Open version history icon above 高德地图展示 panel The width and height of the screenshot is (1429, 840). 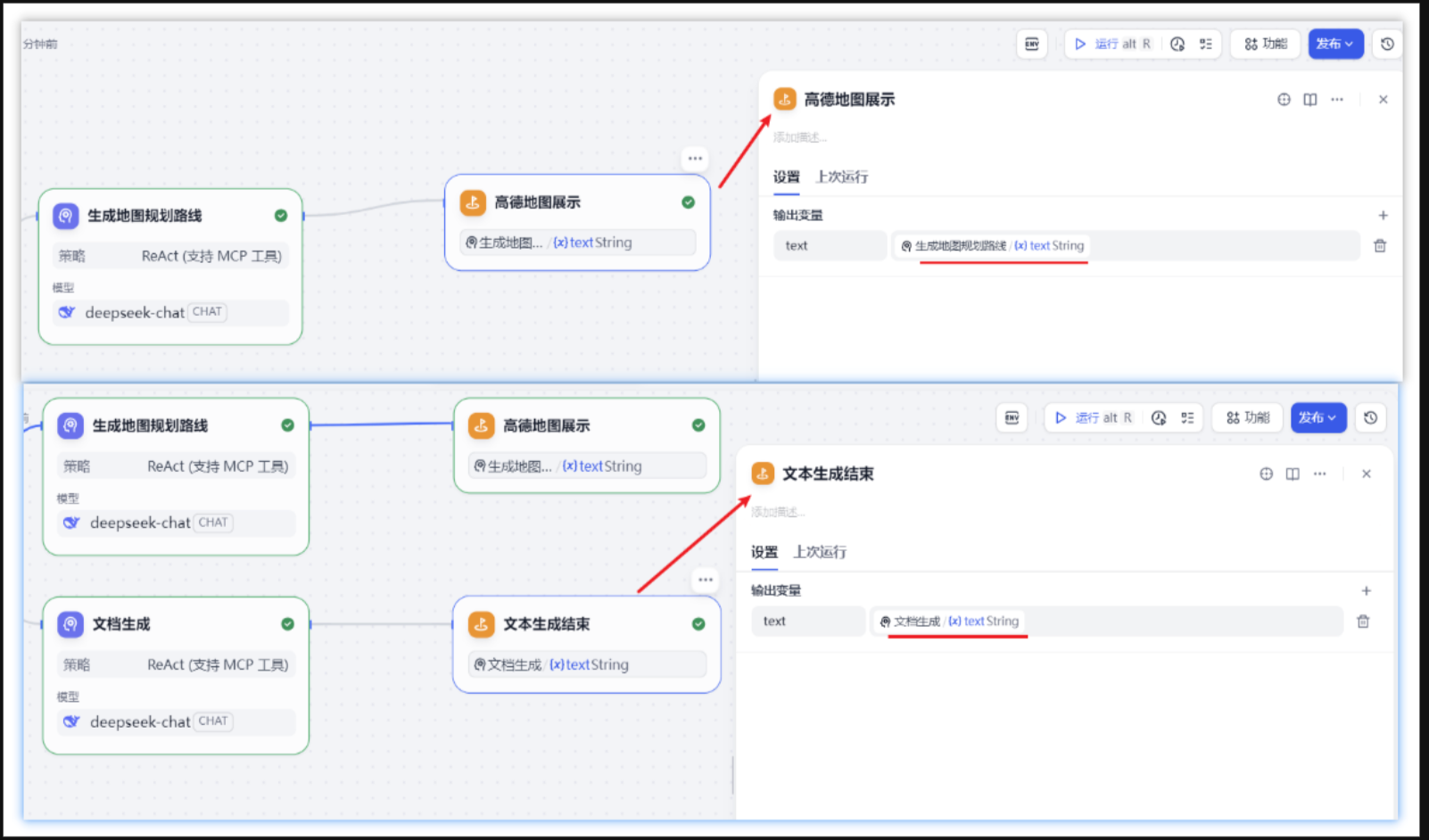click(x=1387, y=44)
